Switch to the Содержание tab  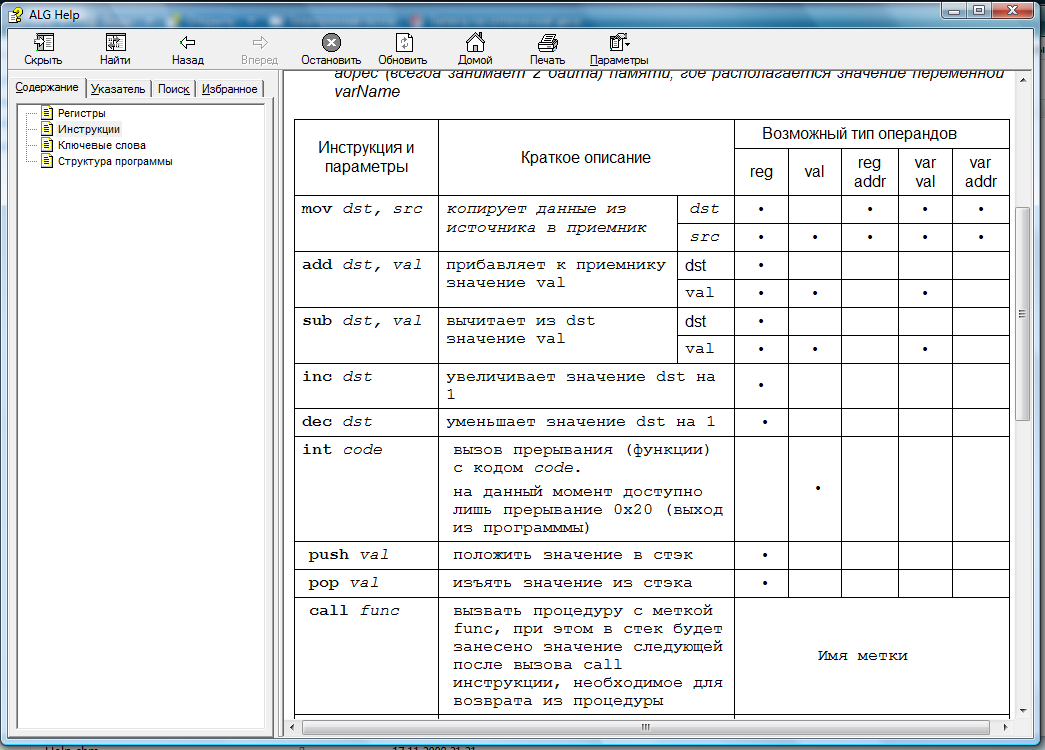point(47,87)
